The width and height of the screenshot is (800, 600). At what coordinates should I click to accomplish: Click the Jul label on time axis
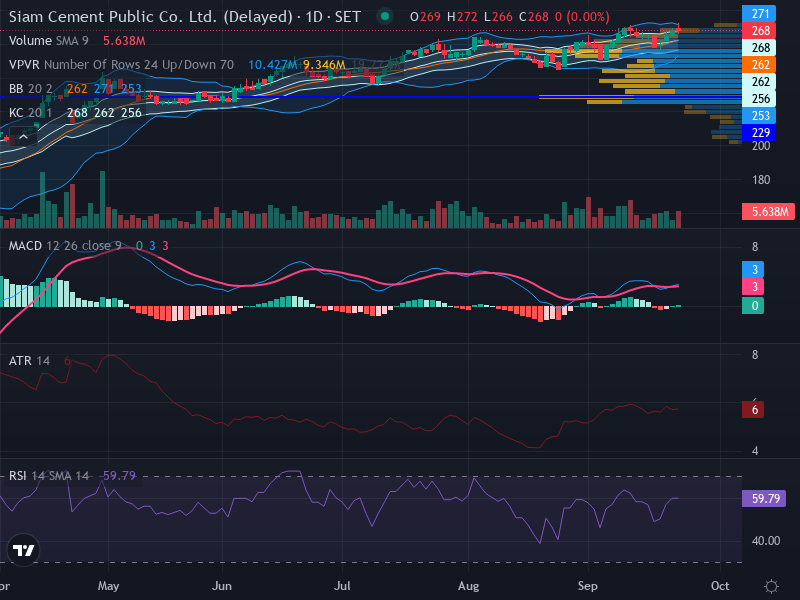click(342, 586)
